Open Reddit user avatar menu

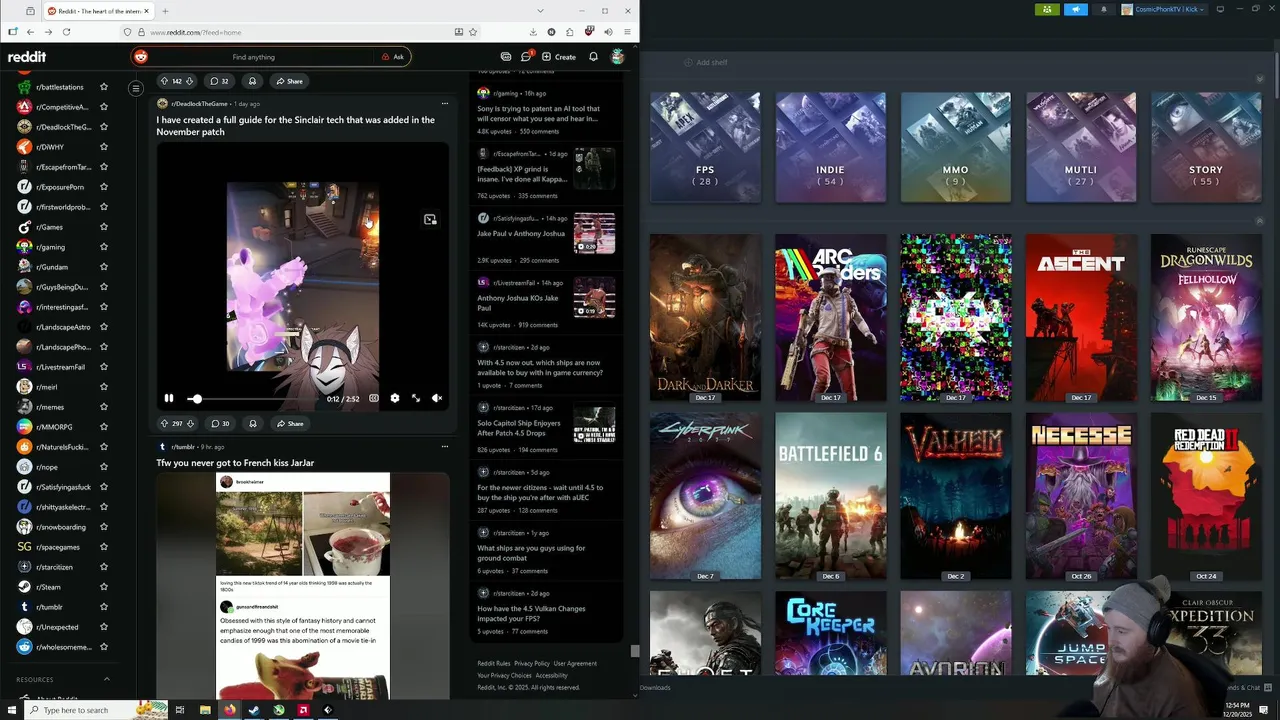(618, 57)
